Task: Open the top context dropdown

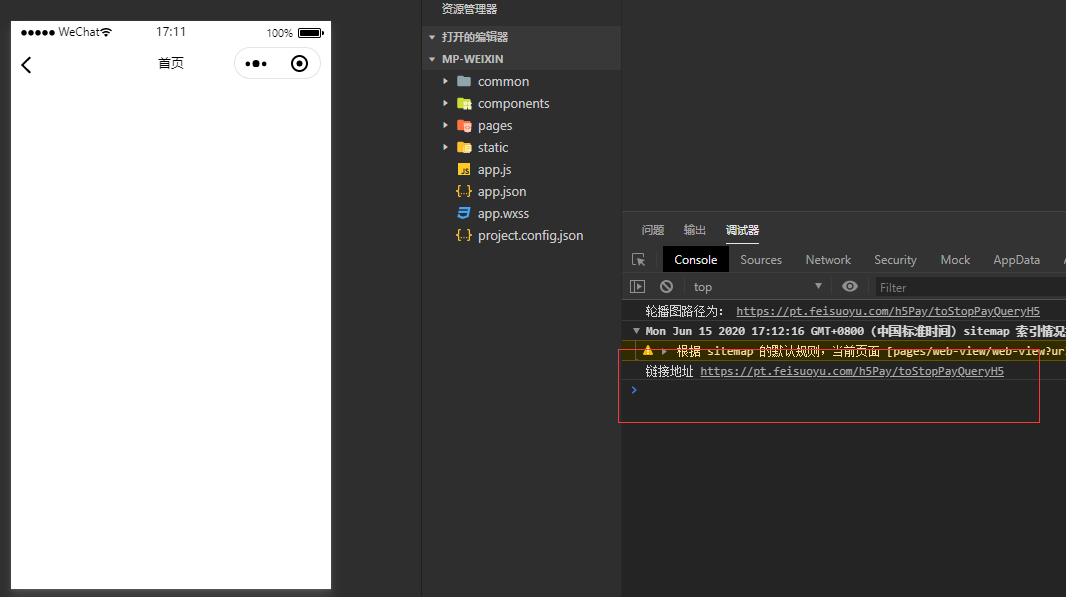Action: (757, 287)
